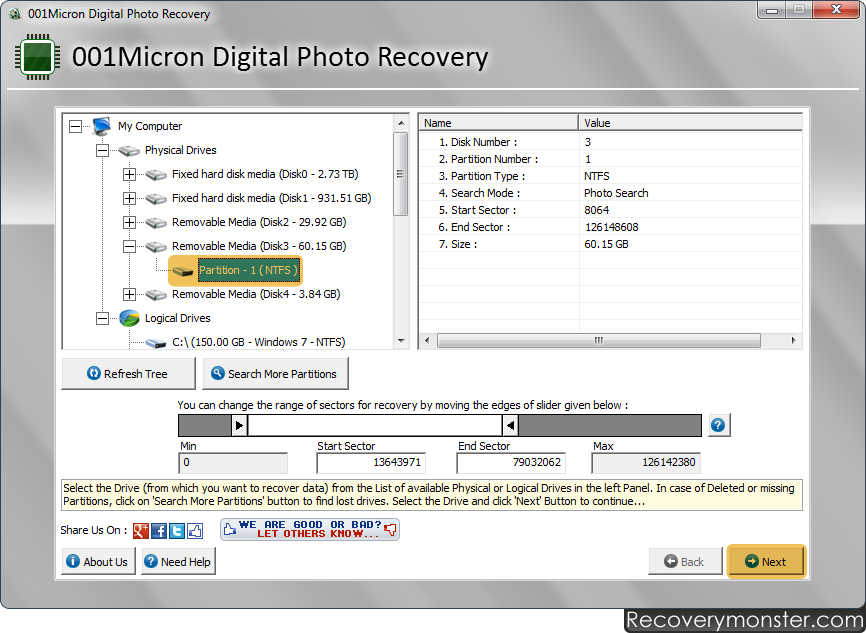Select Partition - 1 (NTFS) tree item
This screenshot has height=633, width=866.
[x=249, y=270]
